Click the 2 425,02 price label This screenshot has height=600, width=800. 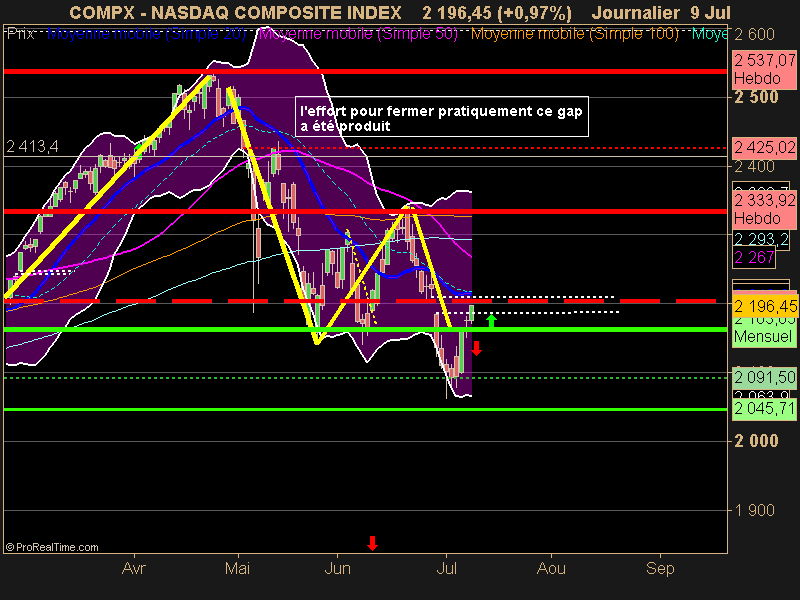[764, 147]
